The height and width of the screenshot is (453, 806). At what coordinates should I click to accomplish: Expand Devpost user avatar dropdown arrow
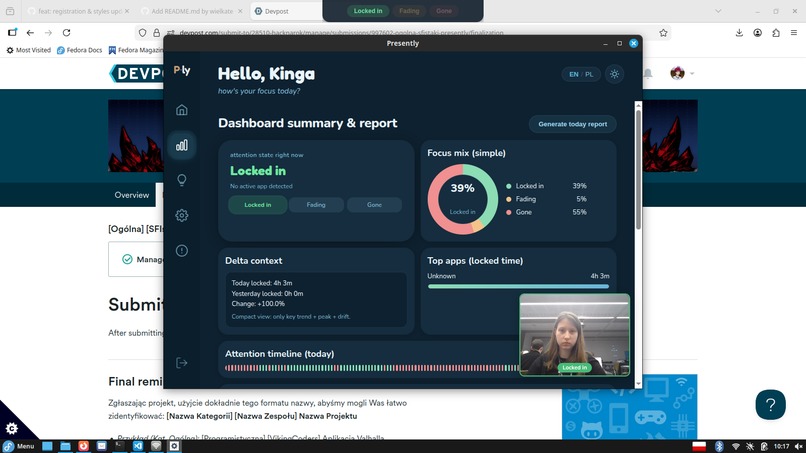(x=692, y=74)
